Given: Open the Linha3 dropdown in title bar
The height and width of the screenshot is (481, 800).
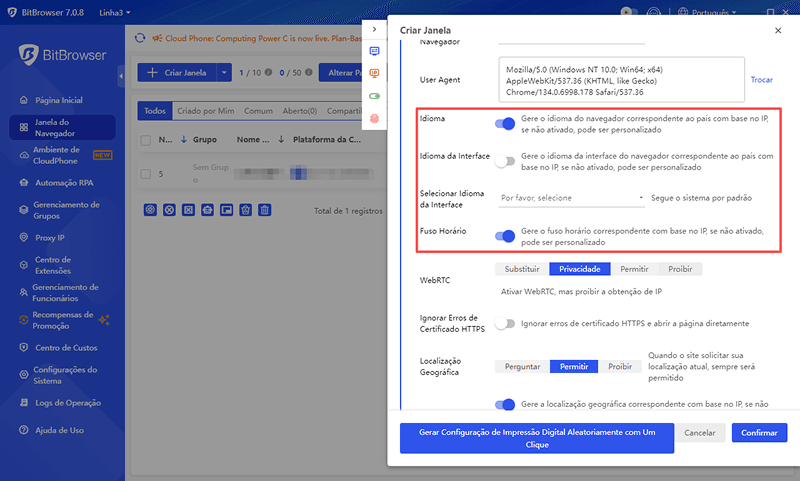Looking at the screenshot, I should coord(115,12).
